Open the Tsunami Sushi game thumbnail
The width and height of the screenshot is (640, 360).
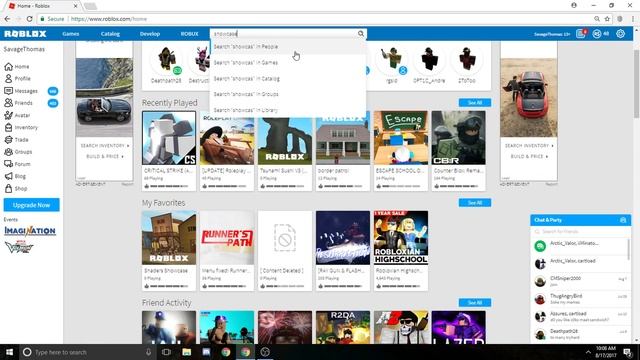coord(285,138)
